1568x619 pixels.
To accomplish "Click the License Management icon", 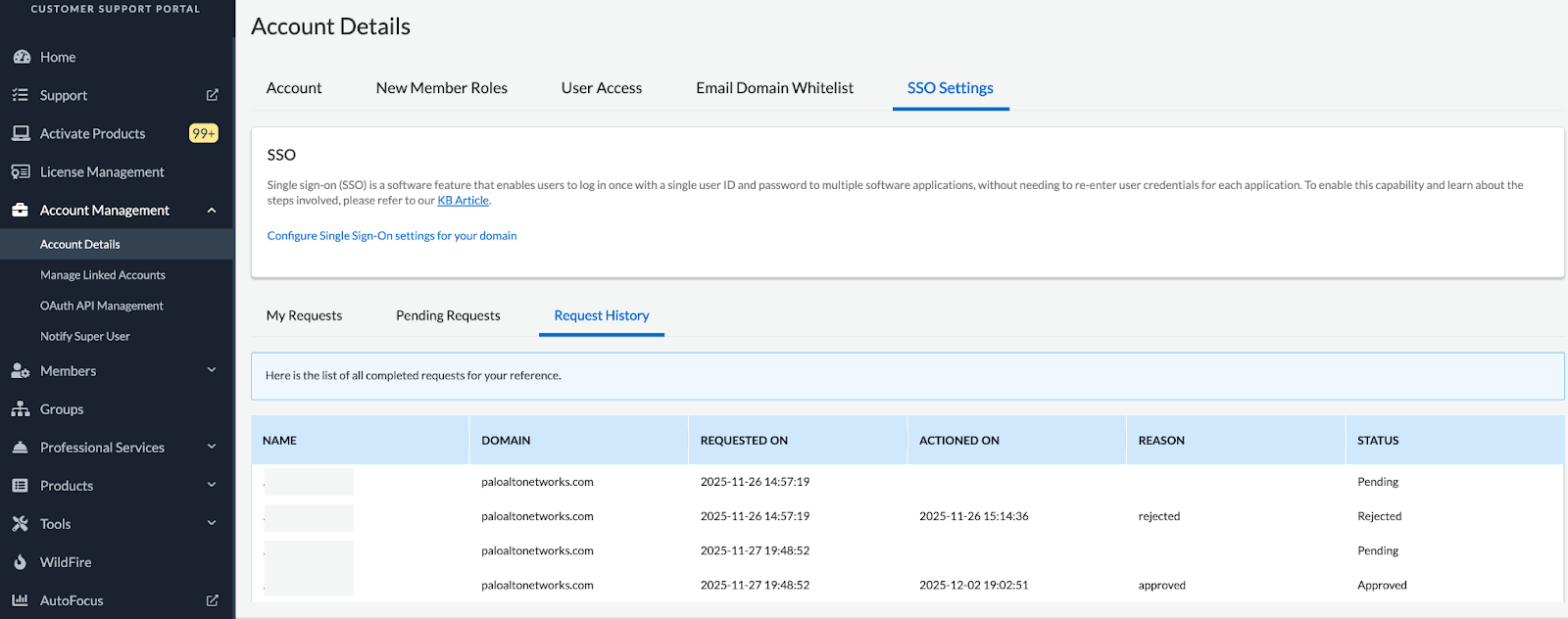I will [21, 171].
